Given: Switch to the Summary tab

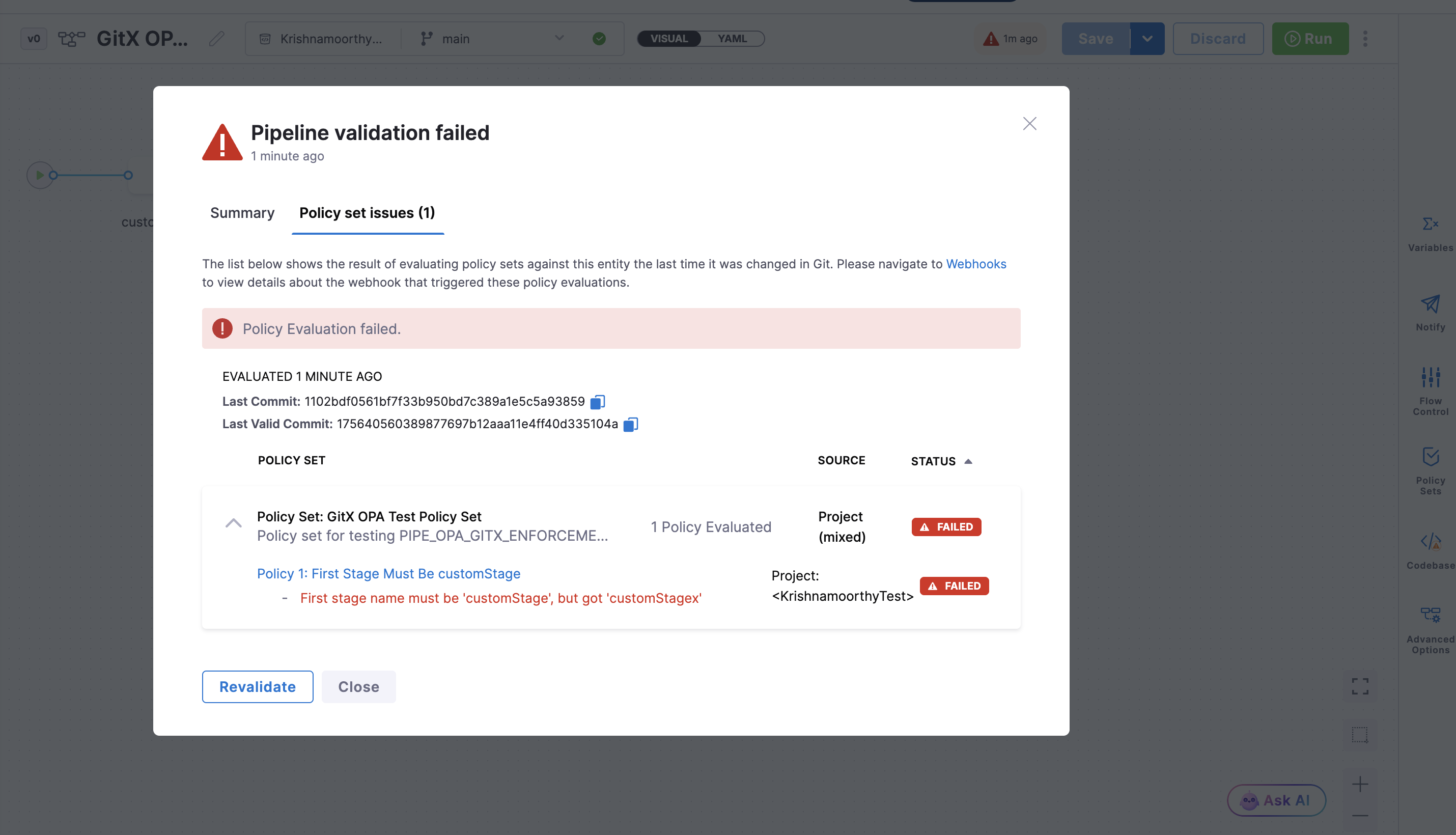Looking at the screenshot, I should point(242,213).
